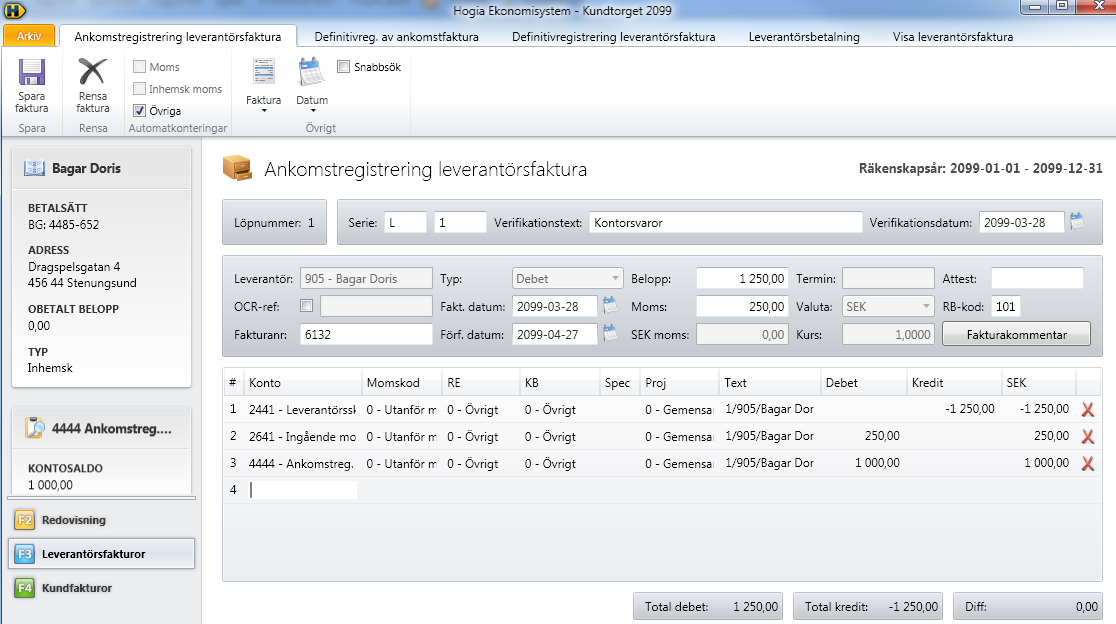Switch to Definitivregistrering leverantörsfaktura tab

point(614,37)
